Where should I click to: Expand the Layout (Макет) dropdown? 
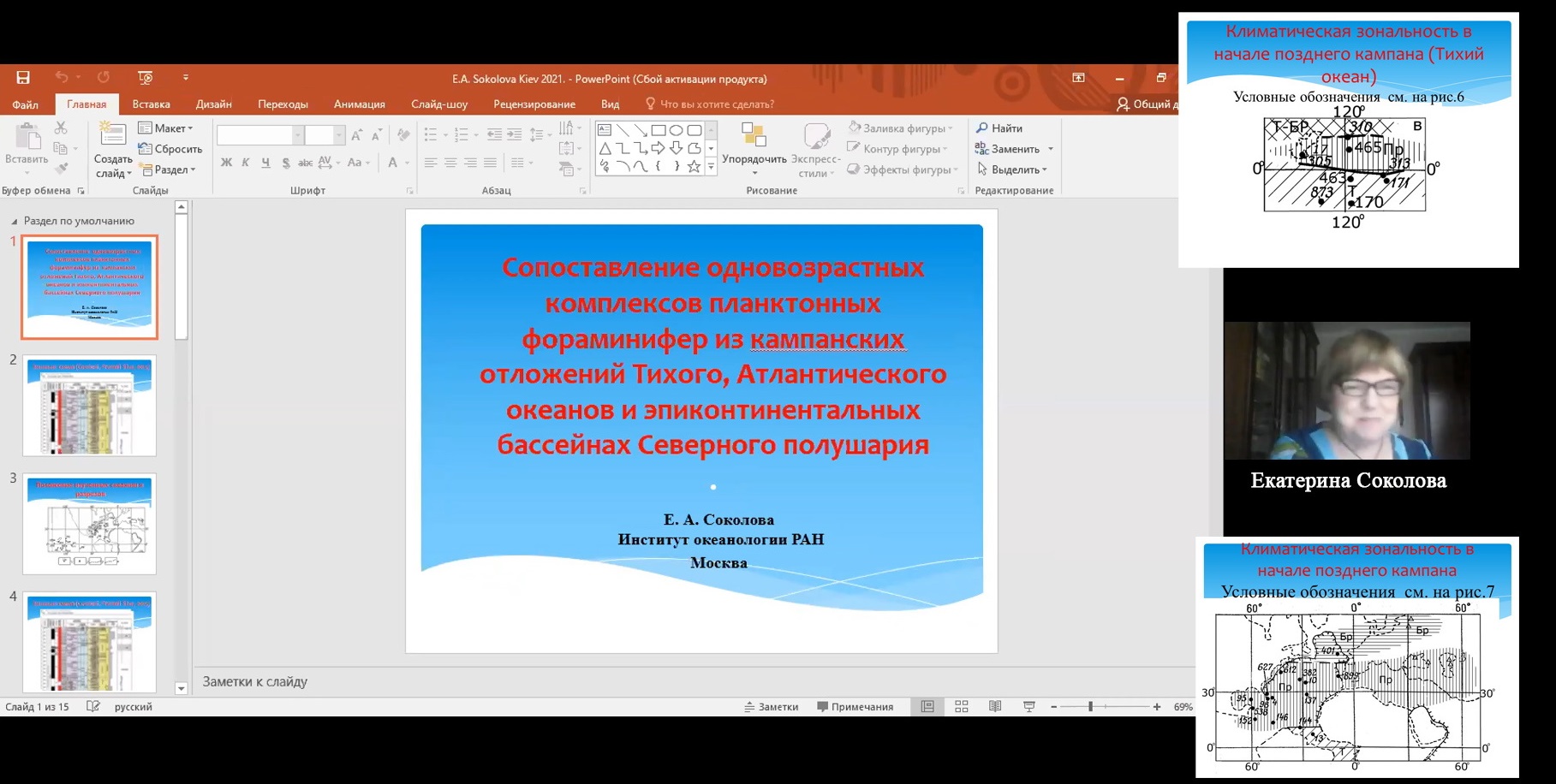click(167, 128)
